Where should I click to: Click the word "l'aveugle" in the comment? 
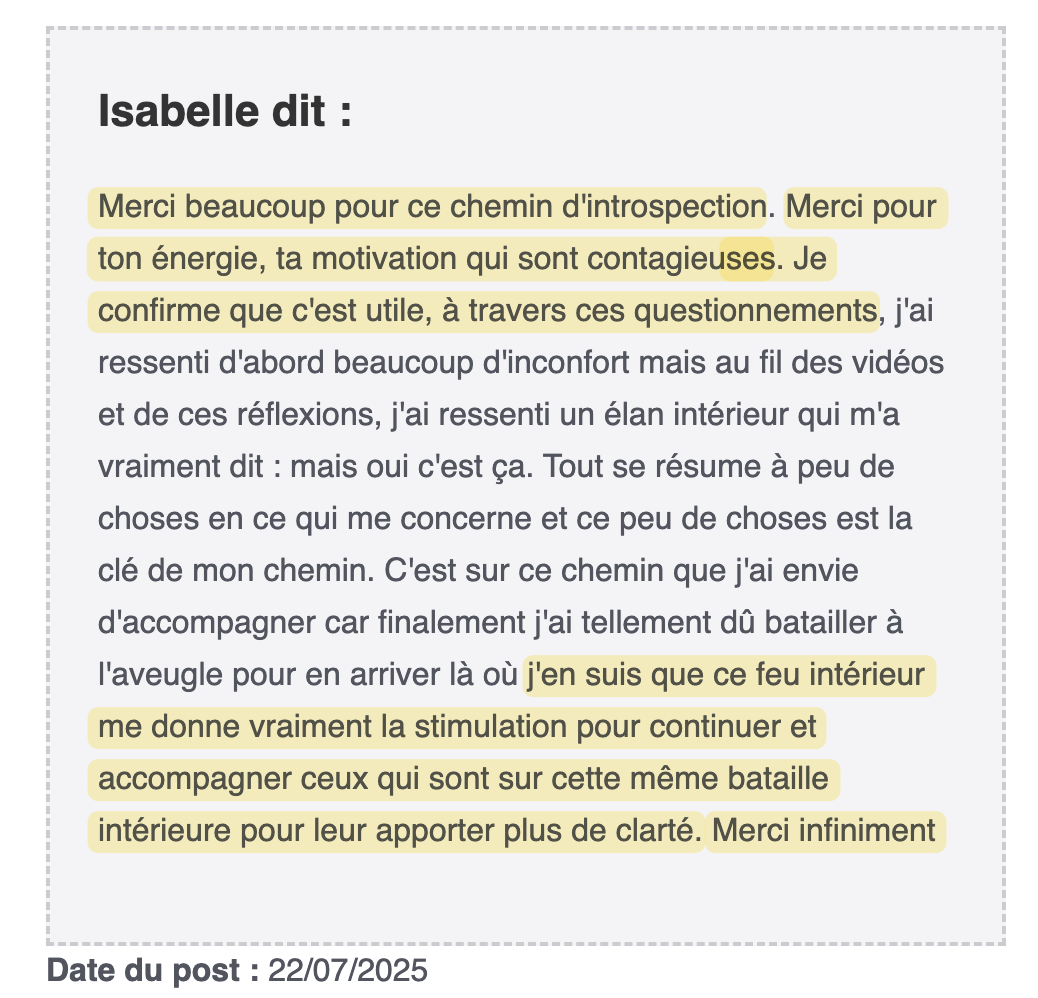161,674
